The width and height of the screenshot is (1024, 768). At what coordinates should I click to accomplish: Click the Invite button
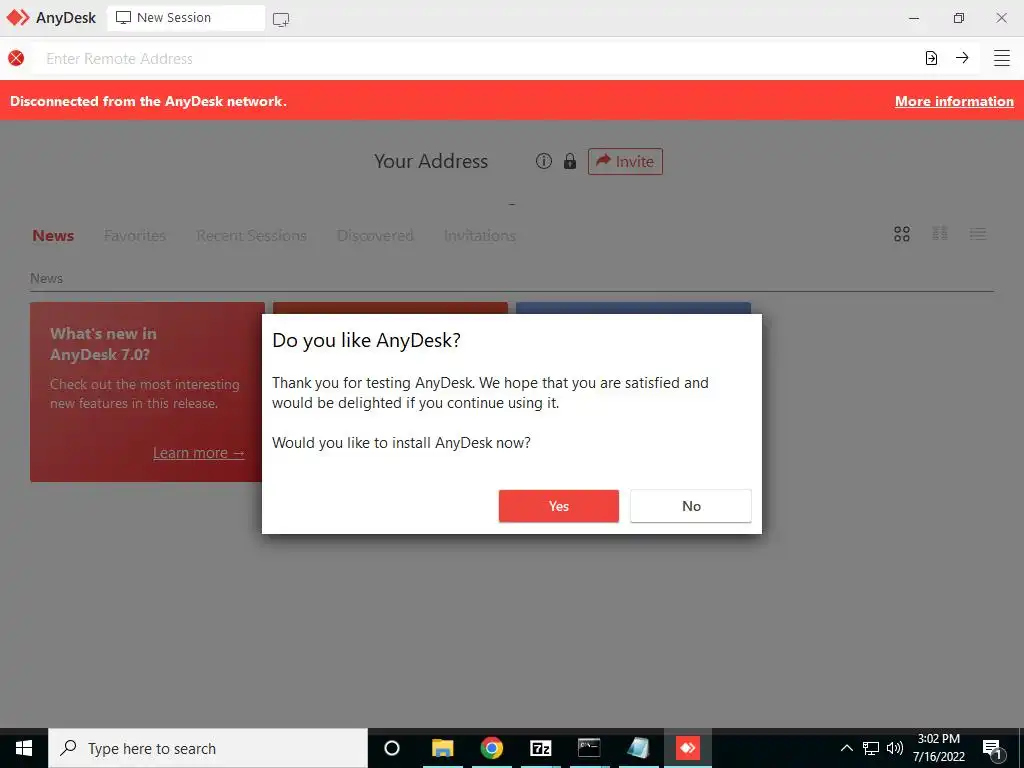tap(625, 161)
